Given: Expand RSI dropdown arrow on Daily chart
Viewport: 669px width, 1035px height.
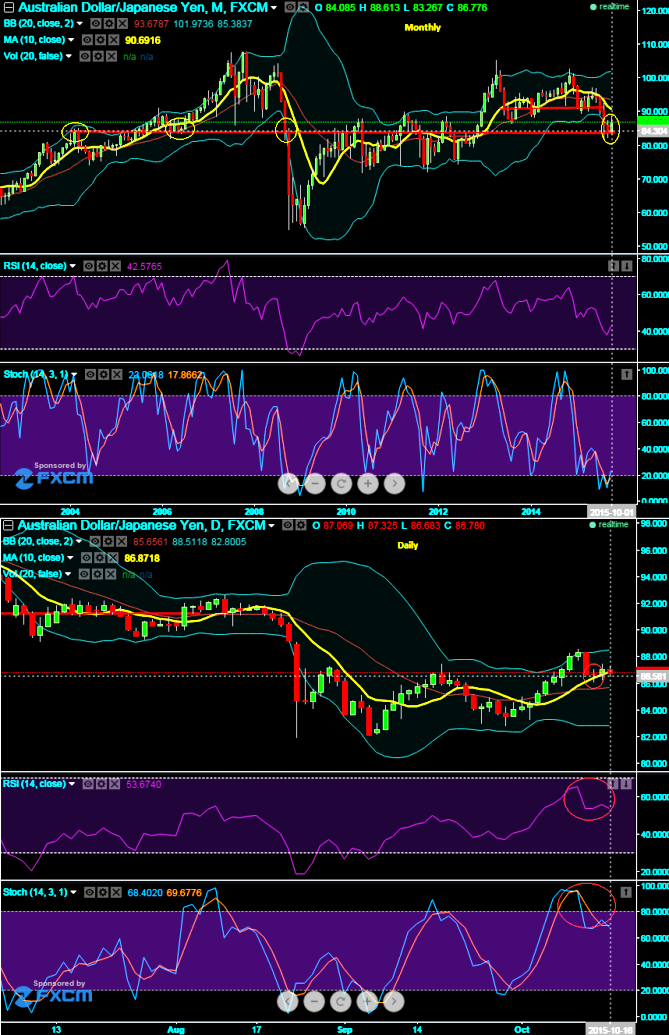Looking at the screenshot, I should coord(73,784).
